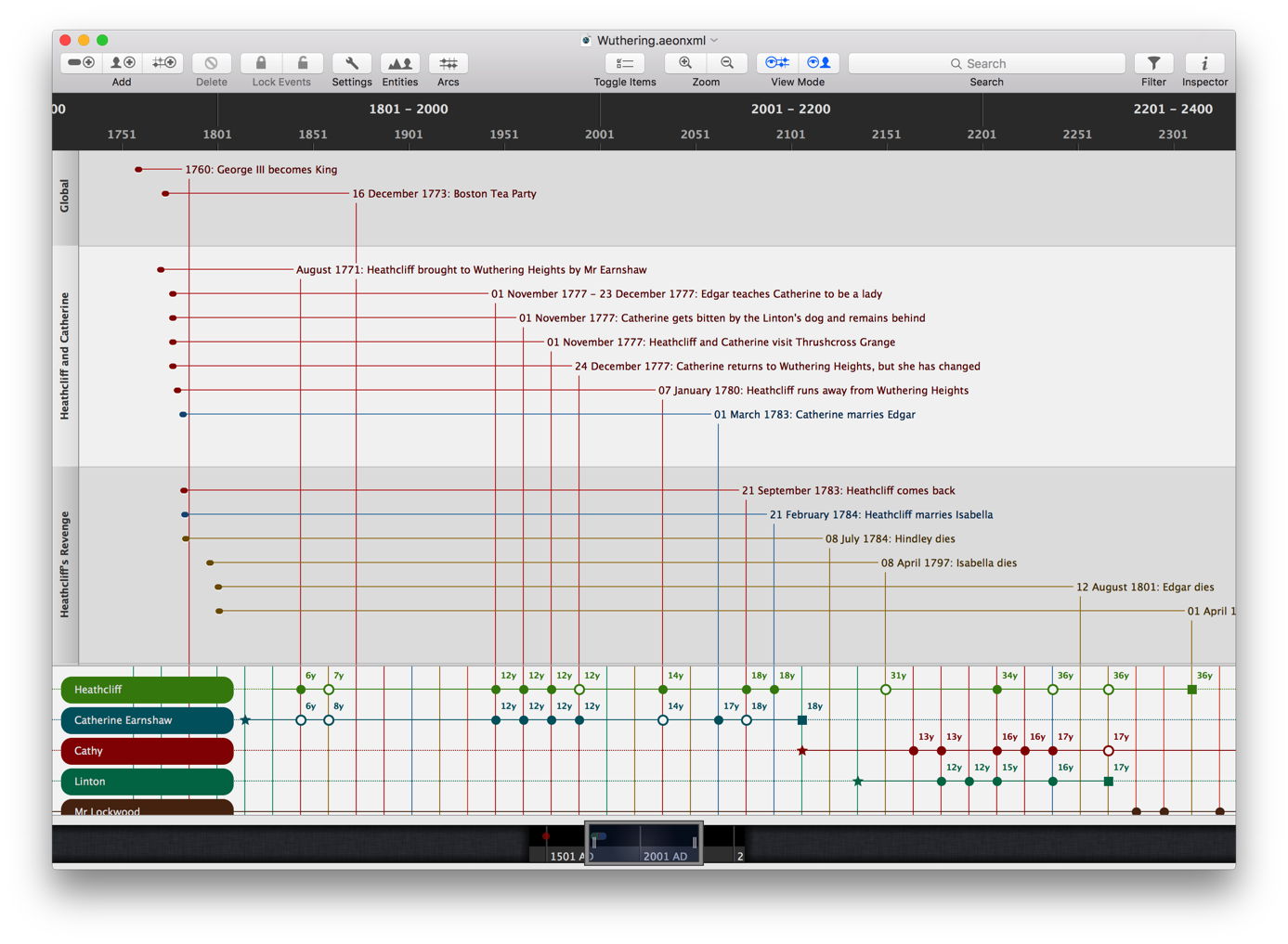The image size is (1288, 944).
Task: Open the Arcs toolbar icon
Action: [x=449, y=63]
